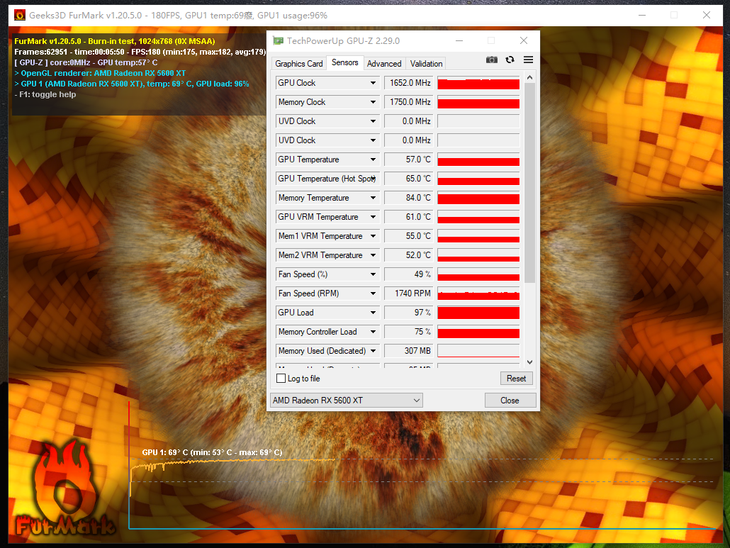Close the GPU-Z window with X
This screenshot has width=730, height=548.
523,41
